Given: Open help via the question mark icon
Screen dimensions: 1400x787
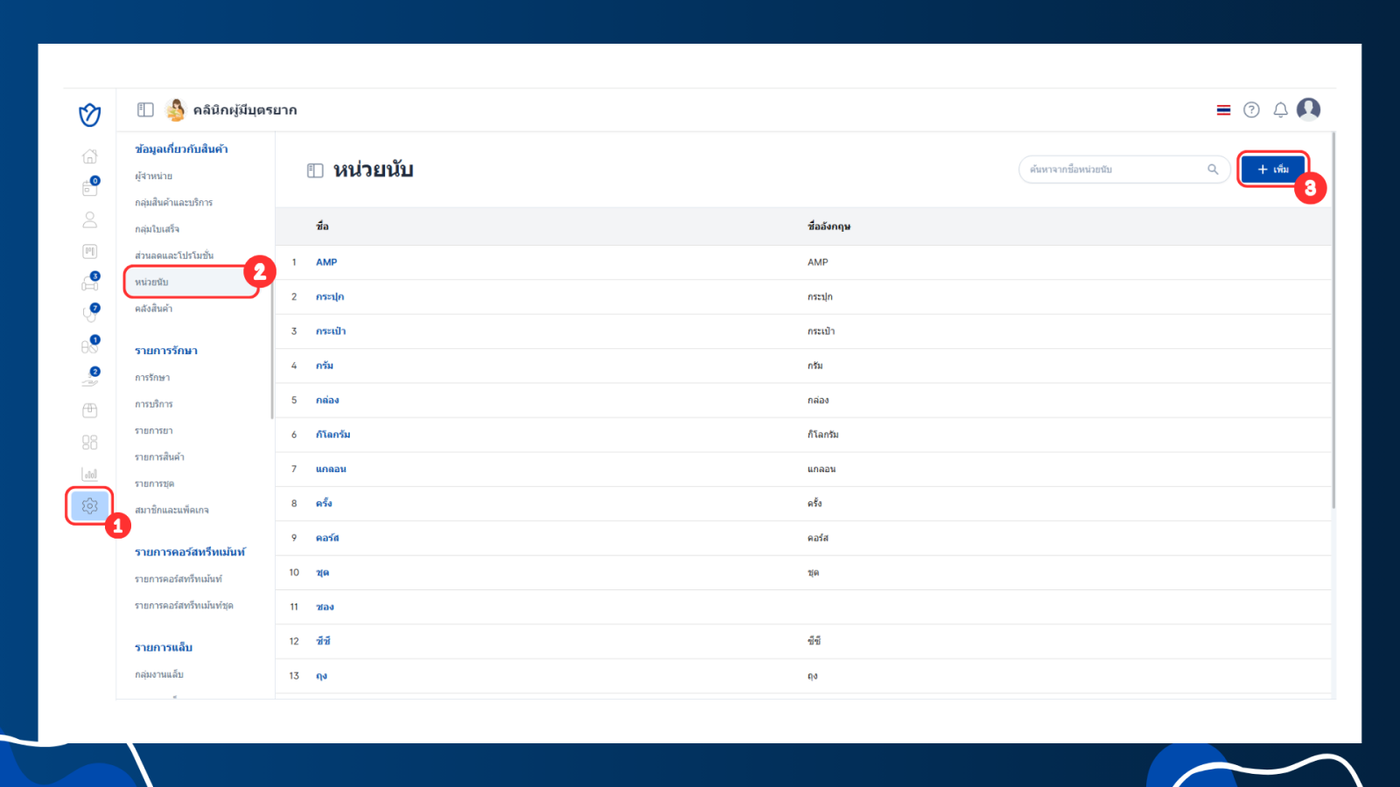Looking at the screenshot, I should [1251, 110].
